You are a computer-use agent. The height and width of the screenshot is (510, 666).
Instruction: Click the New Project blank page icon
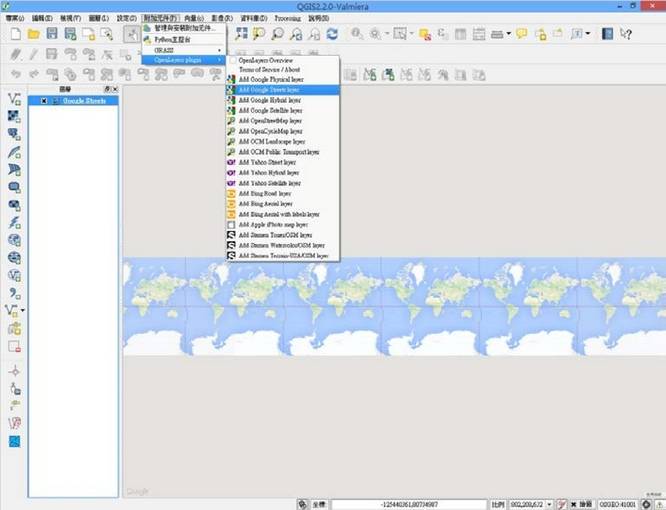pyautogui.click(x=16, y=34)
